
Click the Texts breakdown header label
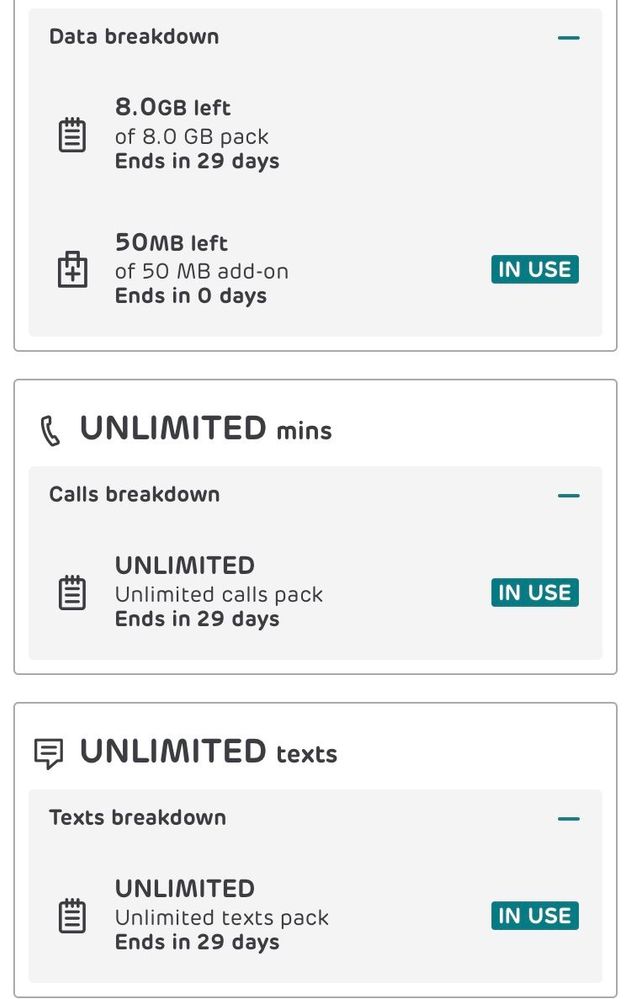coord(137,817)
